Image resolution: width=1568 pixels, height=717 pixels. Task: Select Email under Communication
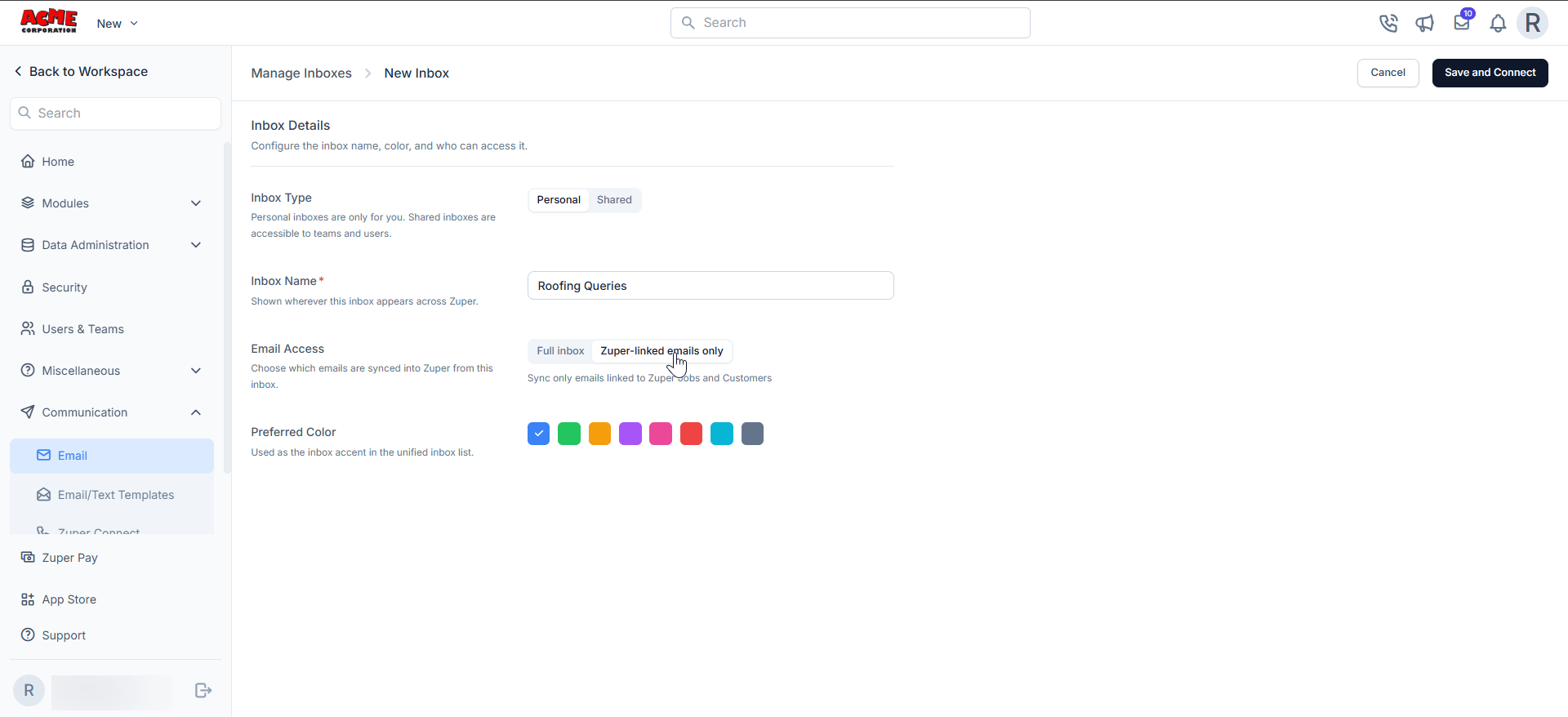112,456
